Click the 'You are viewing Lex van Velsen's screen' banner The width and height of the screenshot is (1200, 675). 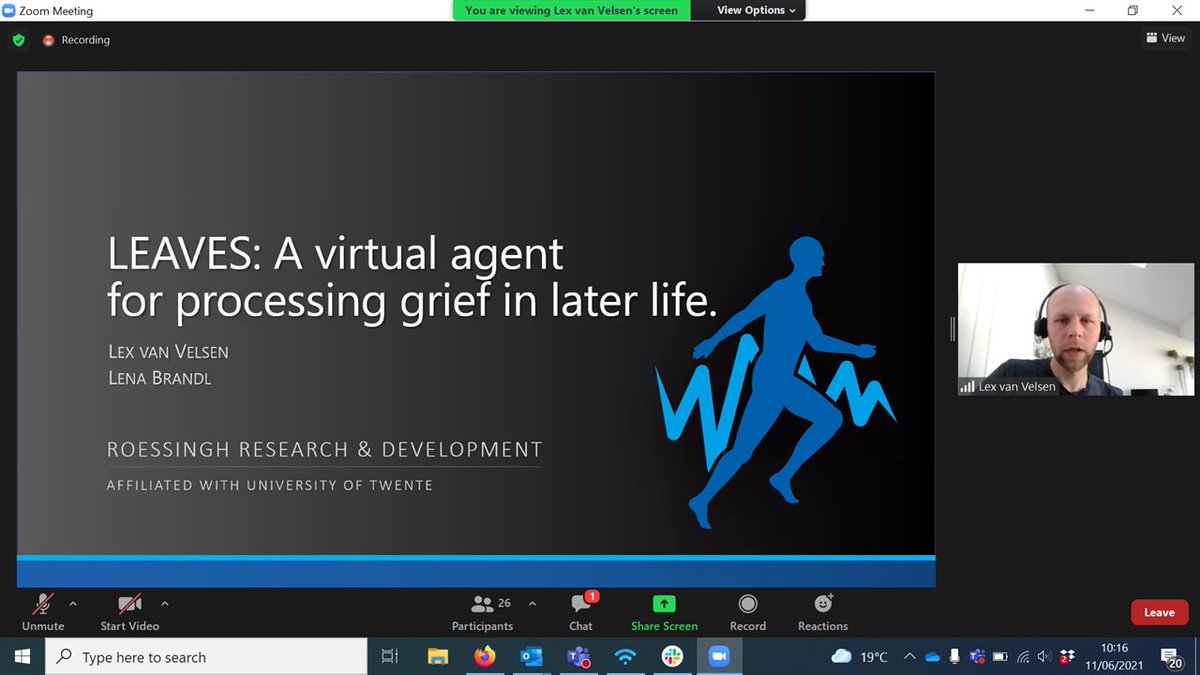tap(571, 10)
